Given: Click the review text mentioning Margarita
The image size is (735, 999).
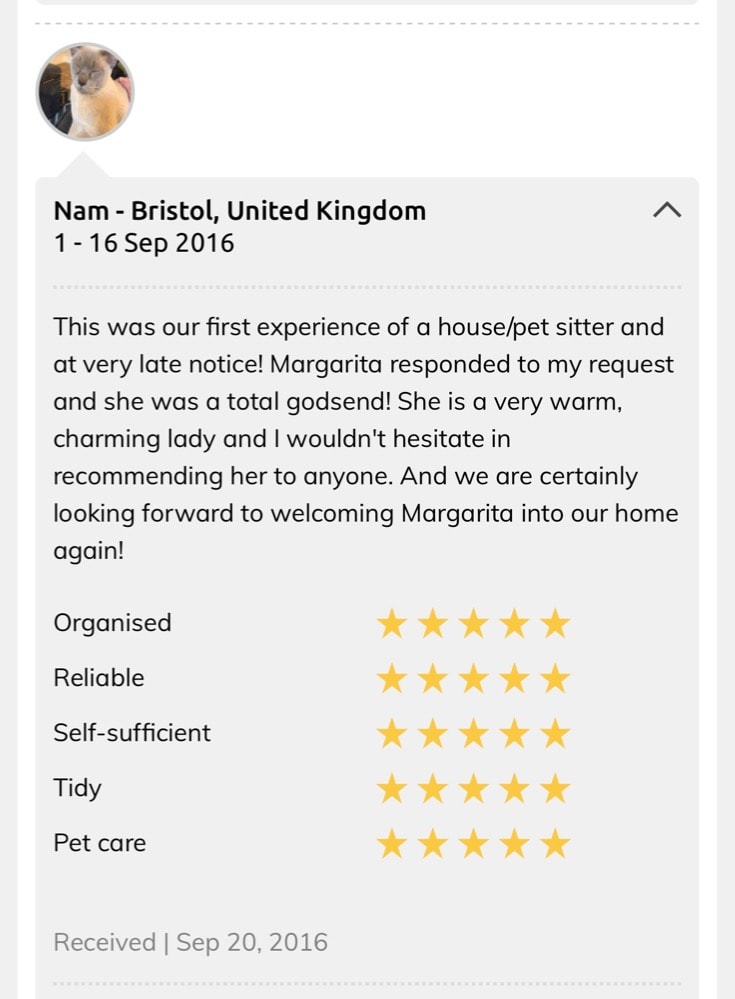Looking at the screenshot, I should (x=365, y=439).
